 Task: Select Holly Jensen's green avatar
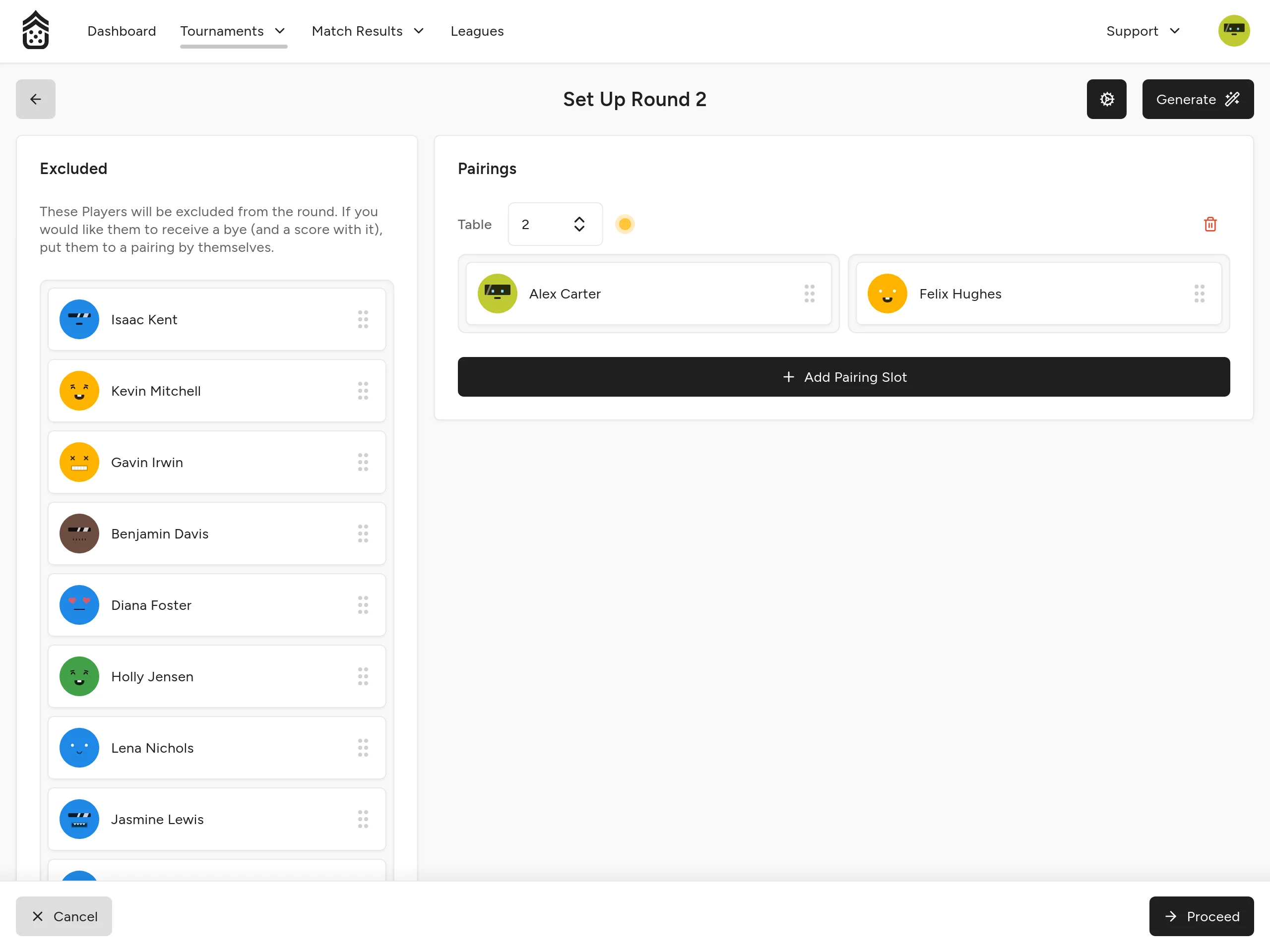(79, 676)
